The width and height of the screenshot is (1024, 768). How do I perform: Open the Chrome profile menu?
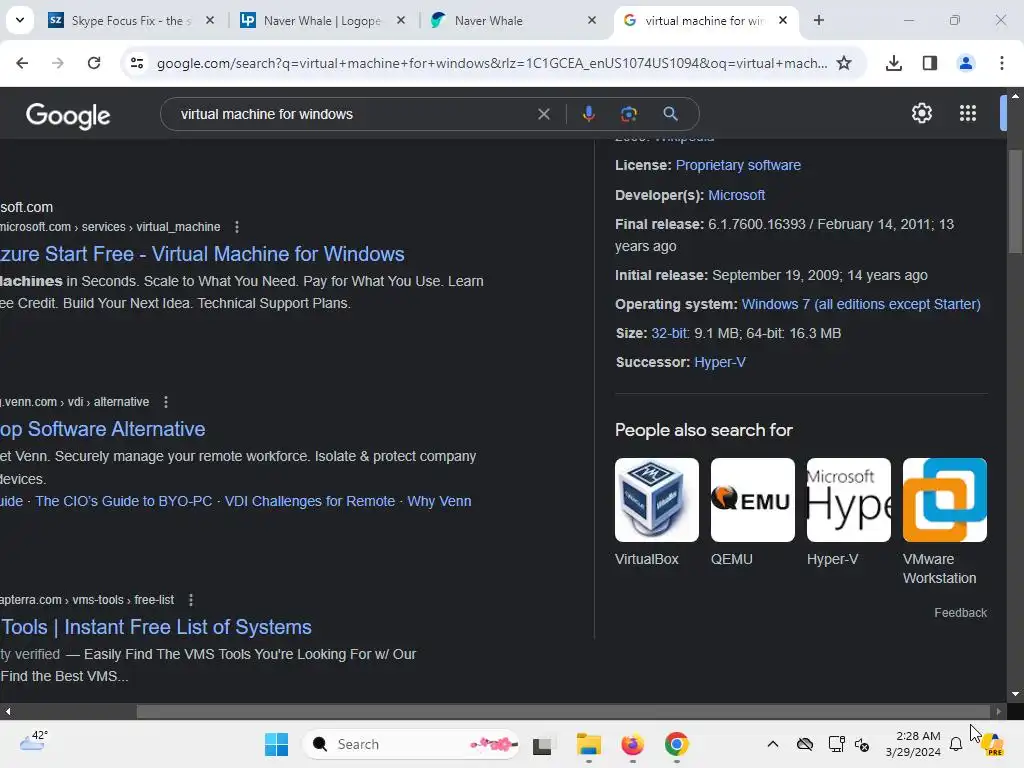[966, 63]
